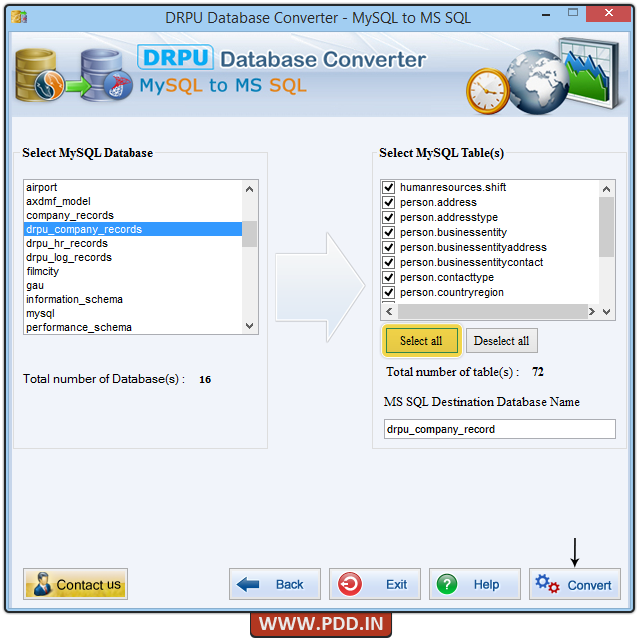
Task: Select the filmcity database
Action: click(133, 271)
